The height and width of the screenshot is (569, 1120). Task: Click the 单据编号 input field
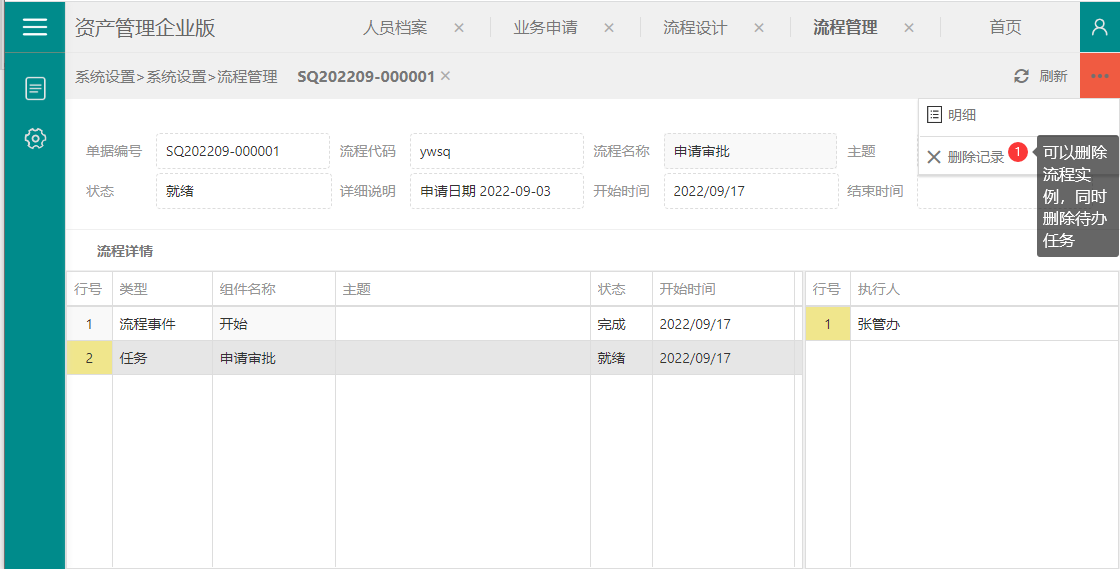[243, 152]
